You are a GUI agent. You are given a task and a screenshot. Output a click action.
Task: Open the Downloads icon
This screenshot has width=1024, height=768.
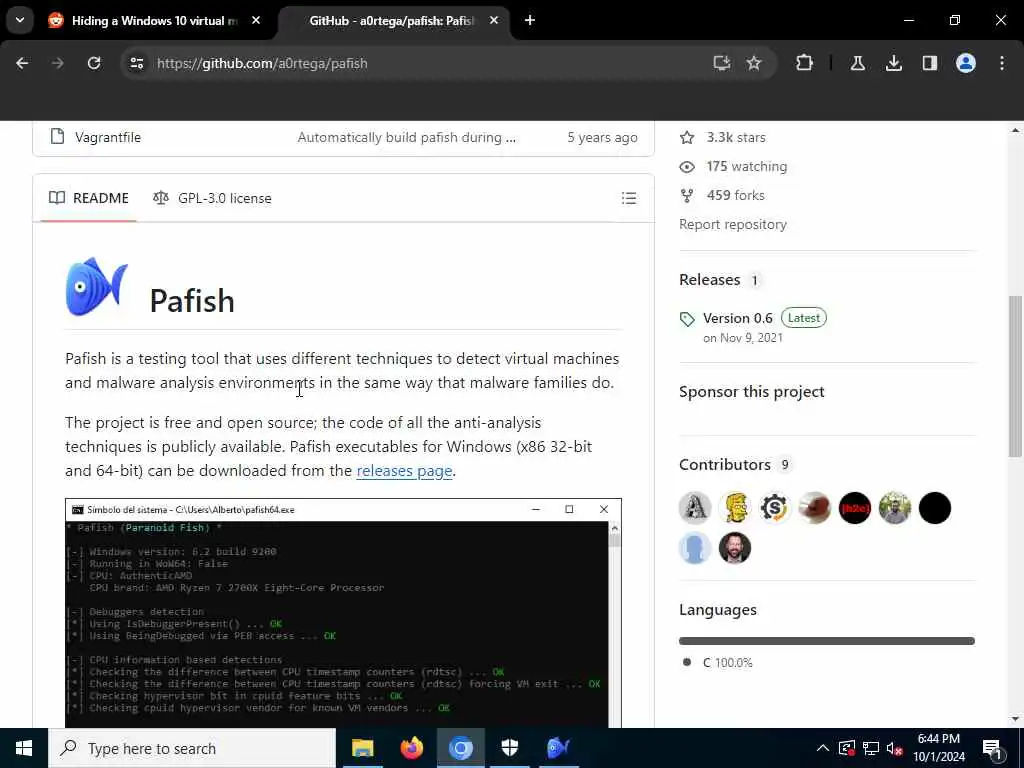[893, 63]
